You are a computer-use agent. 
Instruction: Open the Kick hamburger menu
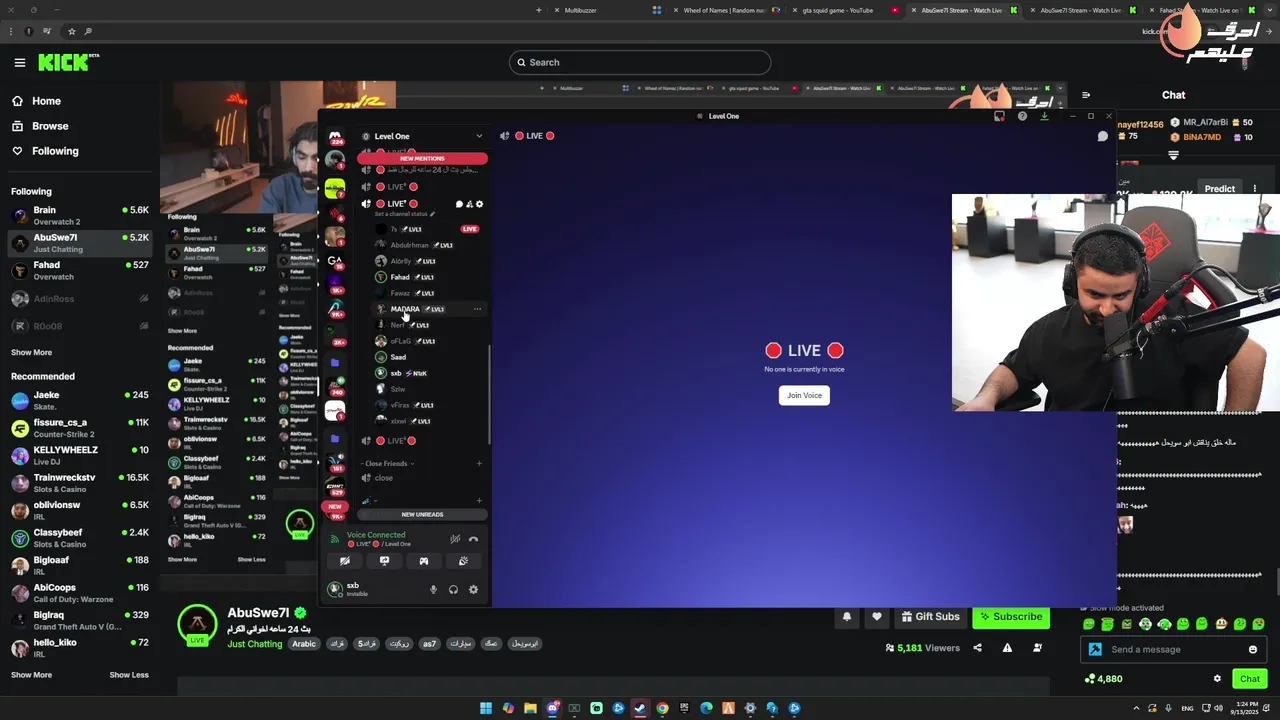click(x=19, y=62)
